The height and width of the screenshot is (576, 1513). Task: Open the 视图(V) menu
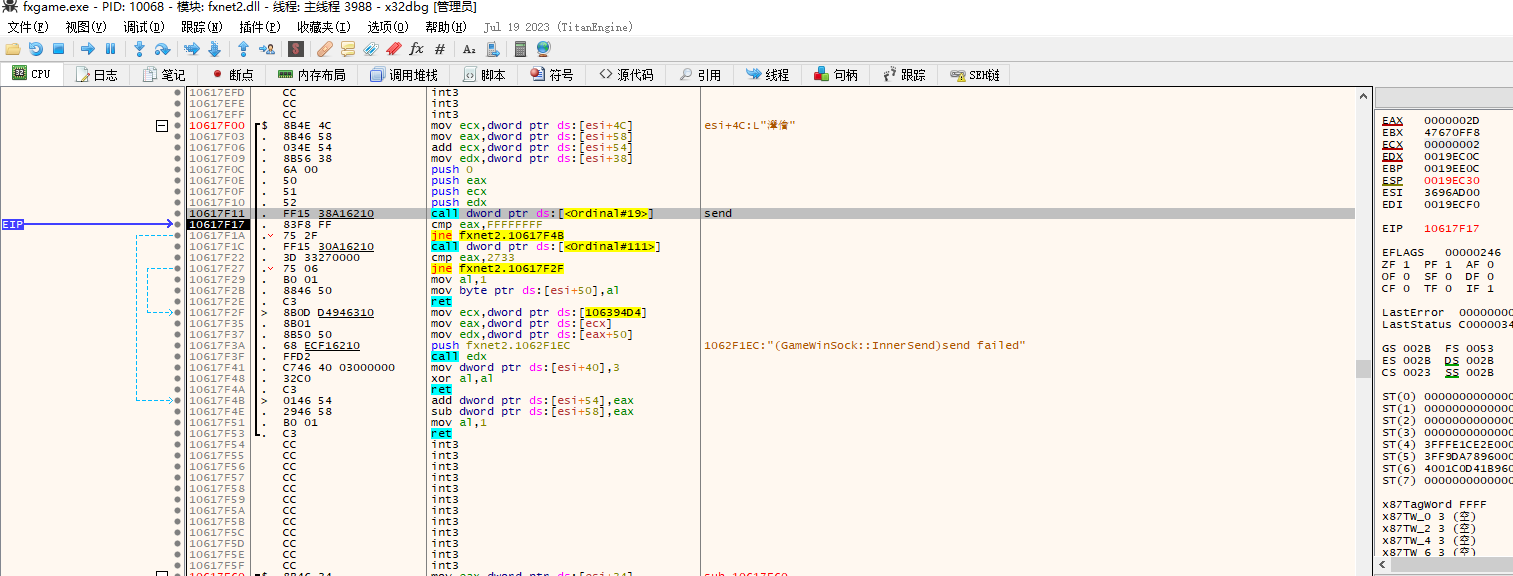pyautogui.click(x=86, y=27)
